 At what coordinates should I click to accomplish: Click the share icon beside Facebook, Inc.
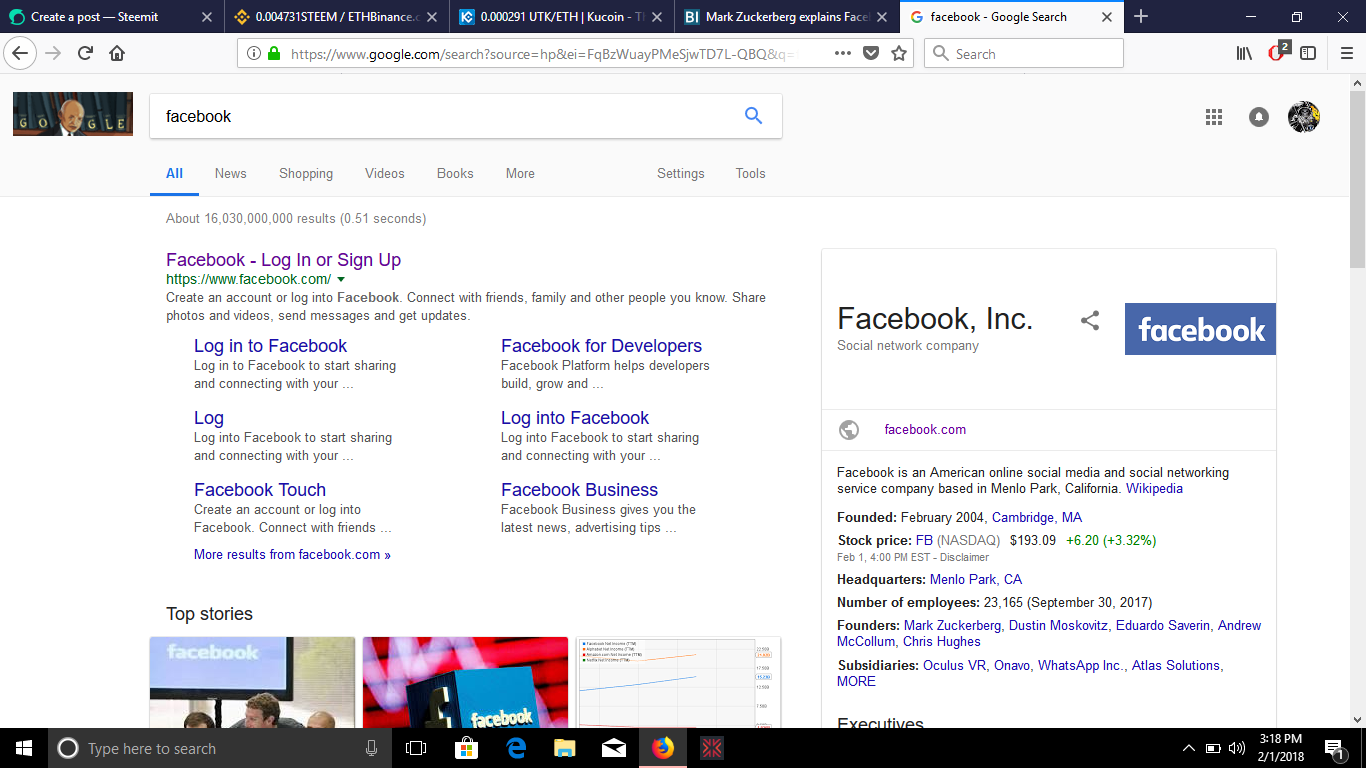(1090, 321)
